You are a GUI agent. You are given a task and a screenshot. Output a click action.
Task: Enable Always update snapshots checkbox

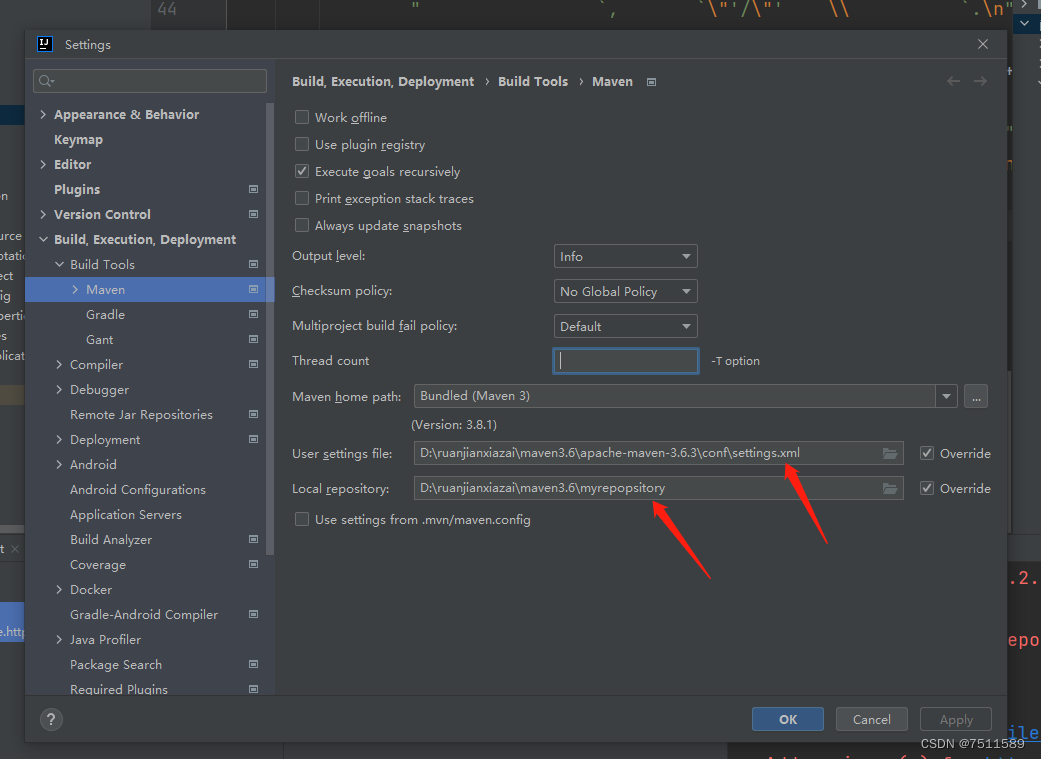(x=302, y=225)
